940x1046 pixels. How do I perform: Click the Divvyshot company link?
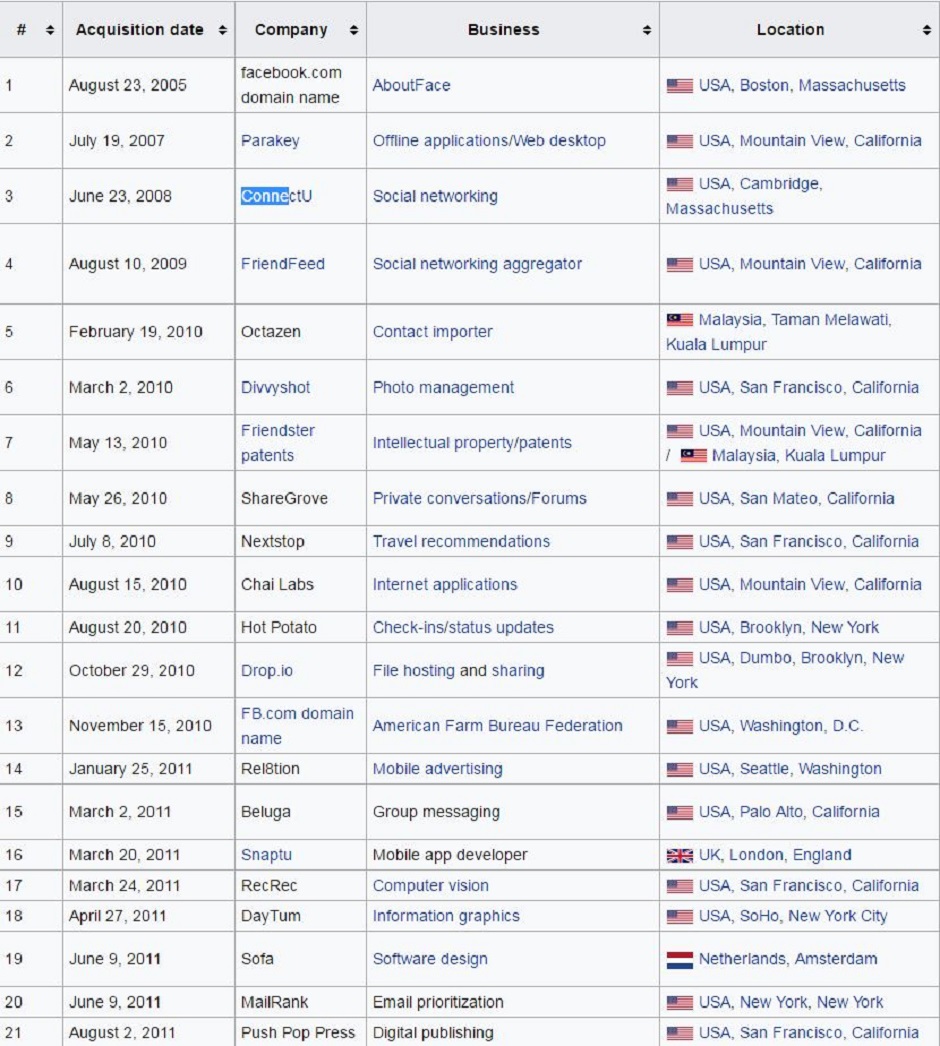[x=275, y=387]
